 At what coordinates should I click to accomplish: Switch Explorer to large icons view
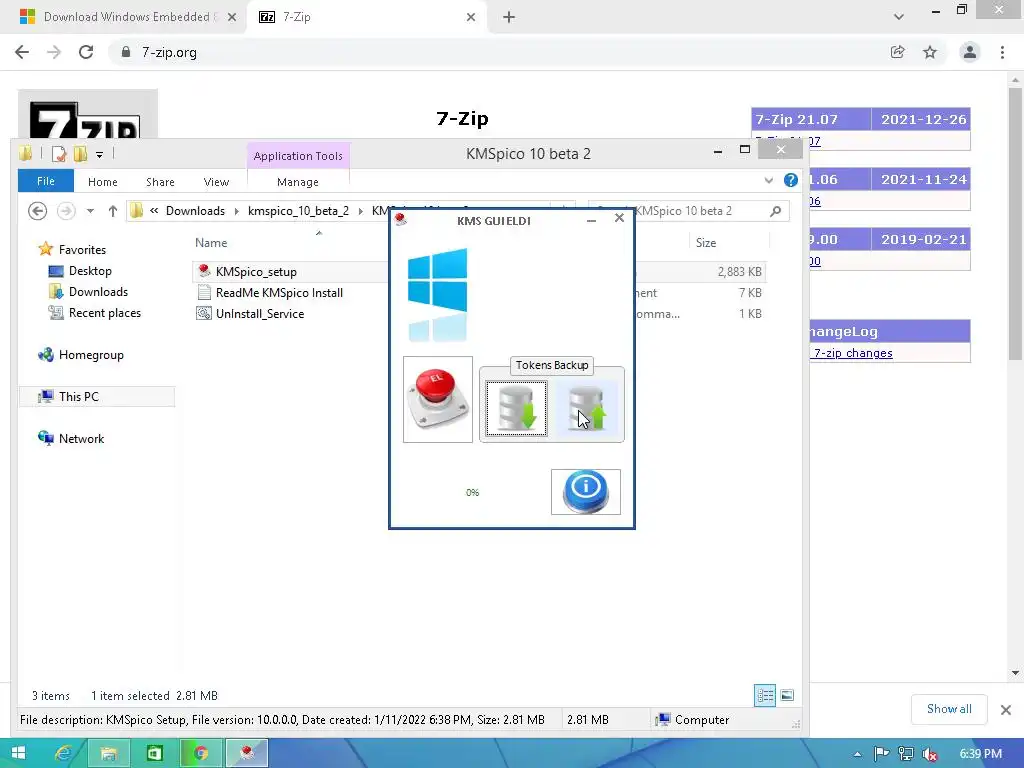pyautogui.click(x=787, y=696)
